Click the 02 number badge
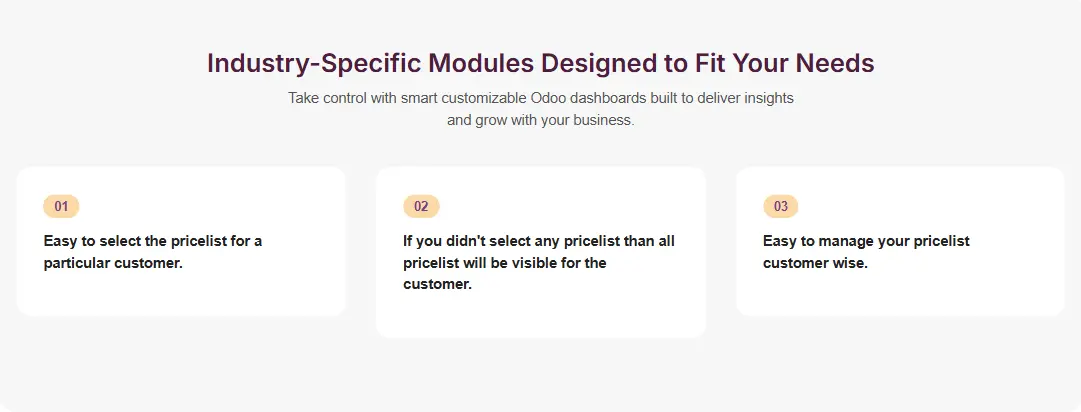 pos(421,207)
